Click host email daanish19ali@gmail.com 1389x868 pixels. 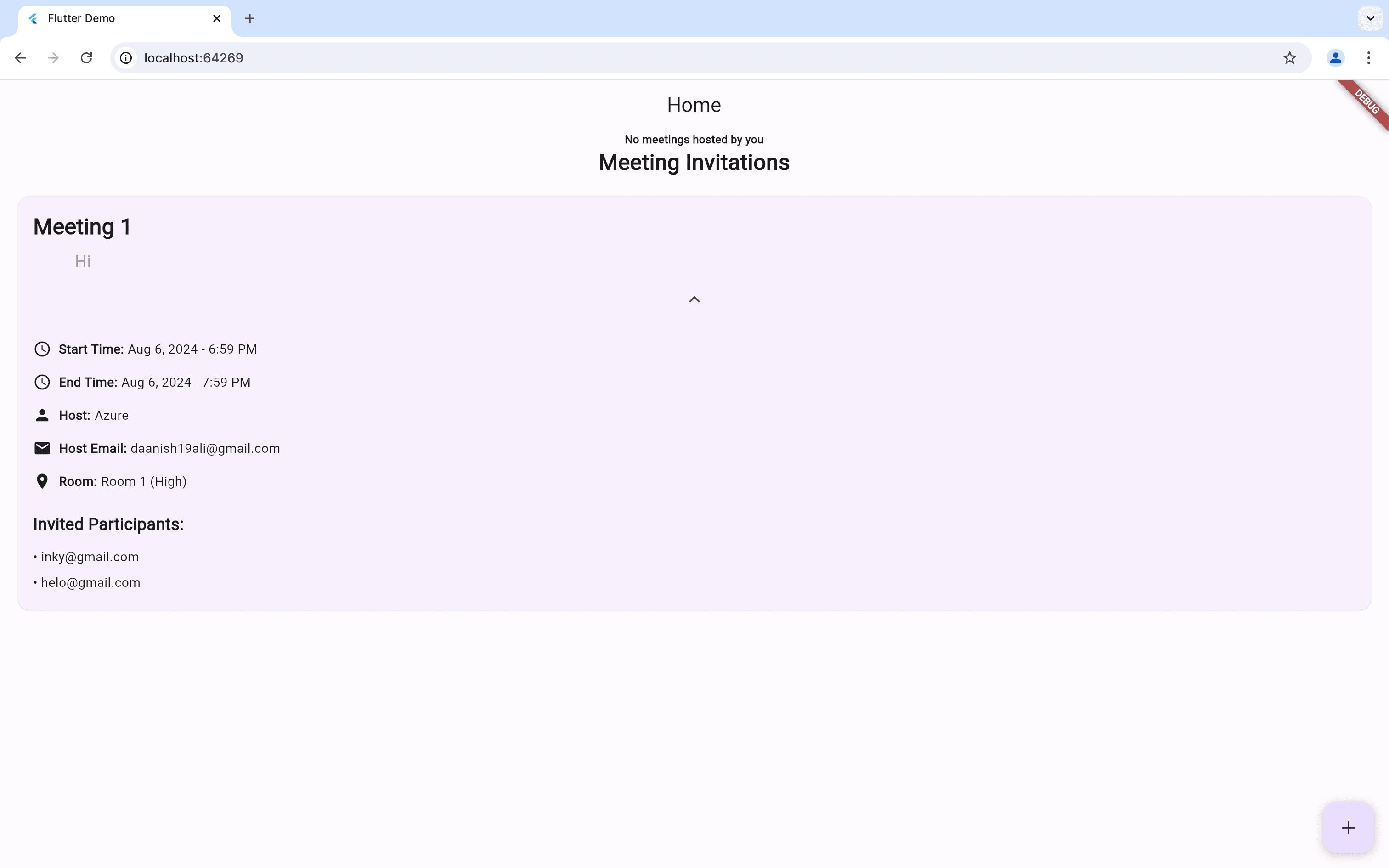[205, 449]
